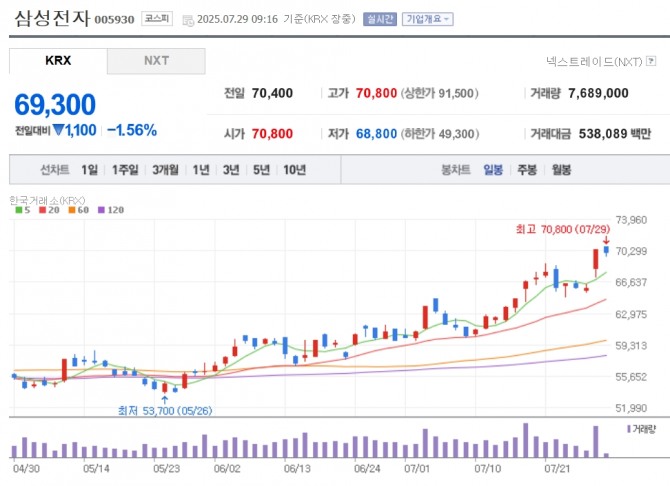Click the purple volume legend icon

tap(629, 429)
